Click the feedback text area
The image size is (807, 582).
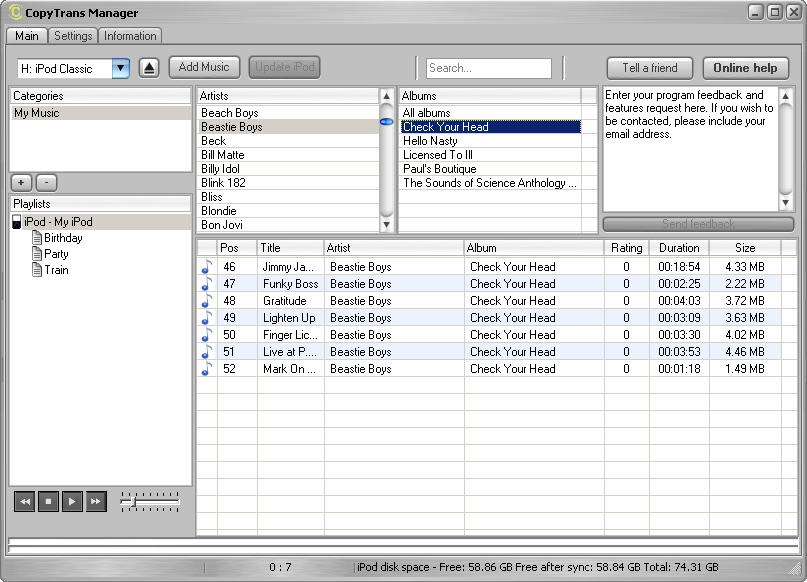tap(690, 149)
